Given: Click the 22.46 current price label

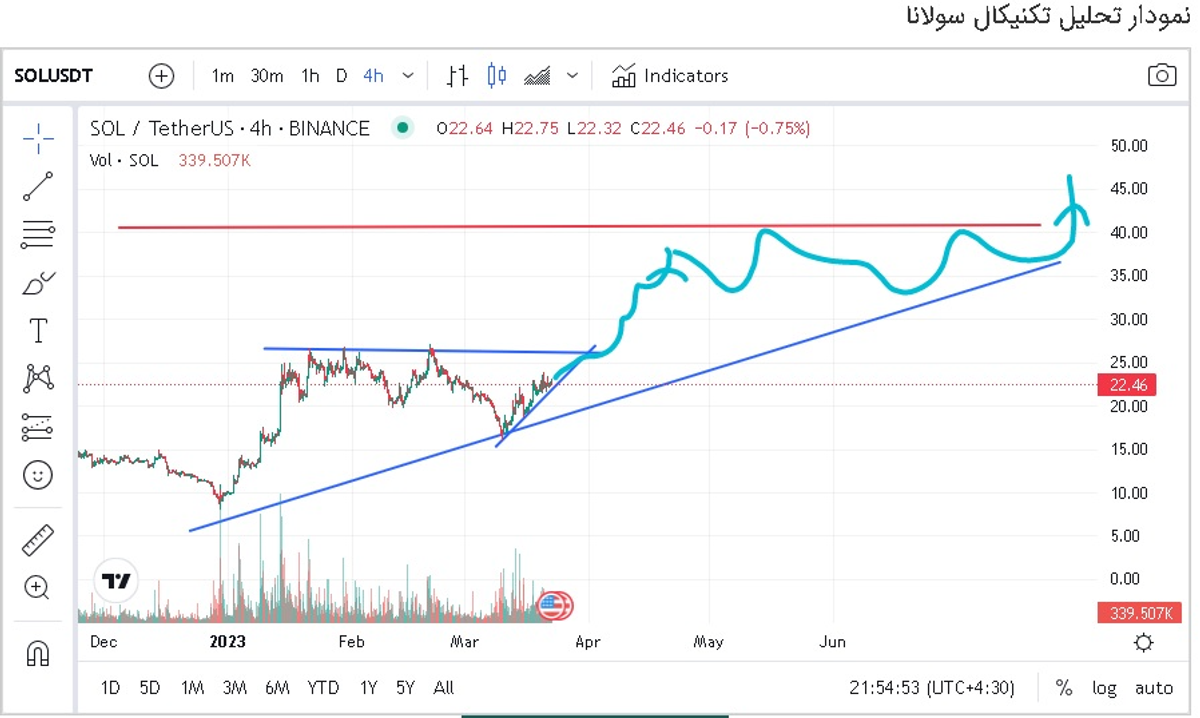Looking at the screenshot, I should click(x=1126, y=385).
